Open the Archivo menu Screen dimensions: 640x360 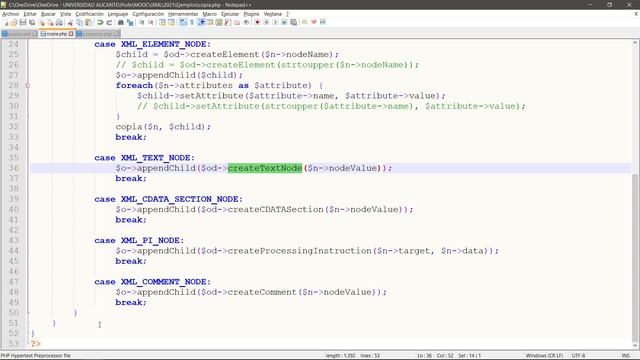(x=10, y=14)
